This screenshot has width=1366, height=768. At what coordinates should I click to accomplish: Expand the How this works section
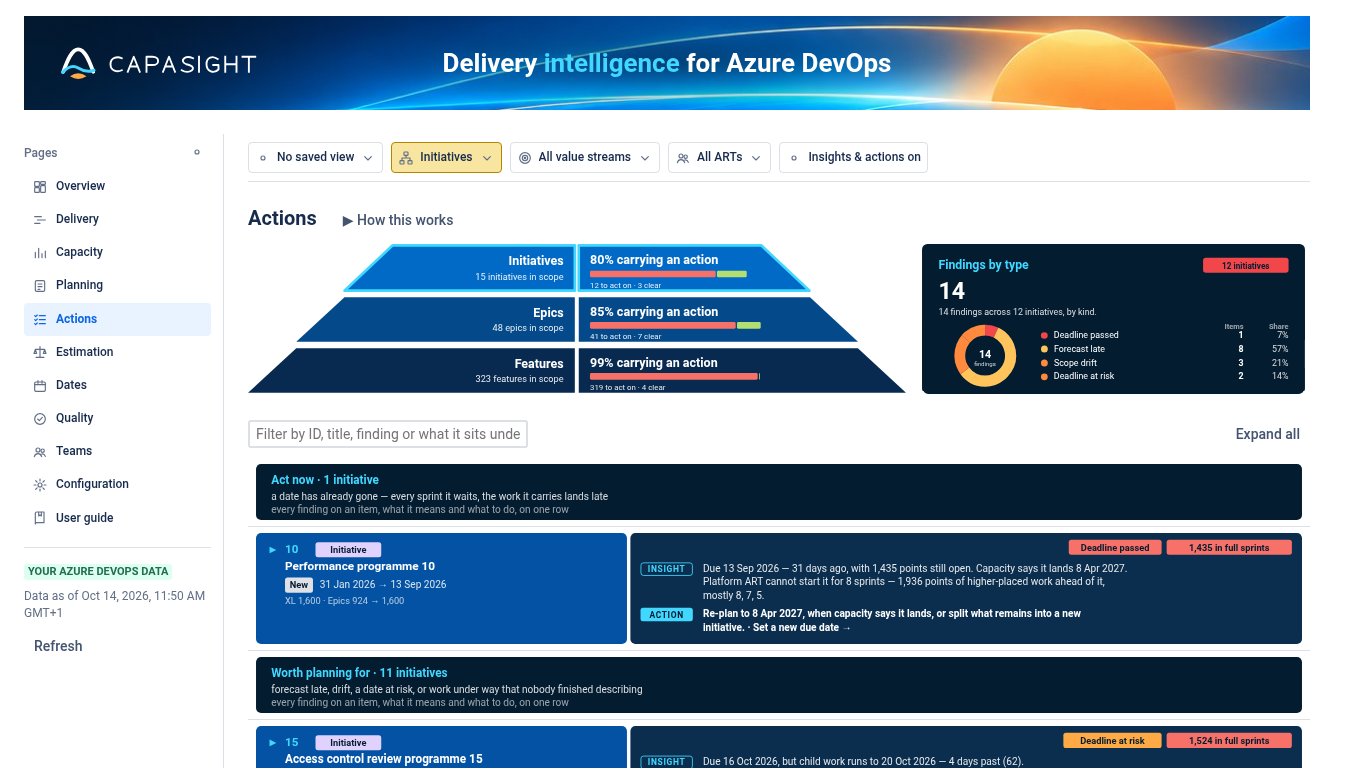398,220
